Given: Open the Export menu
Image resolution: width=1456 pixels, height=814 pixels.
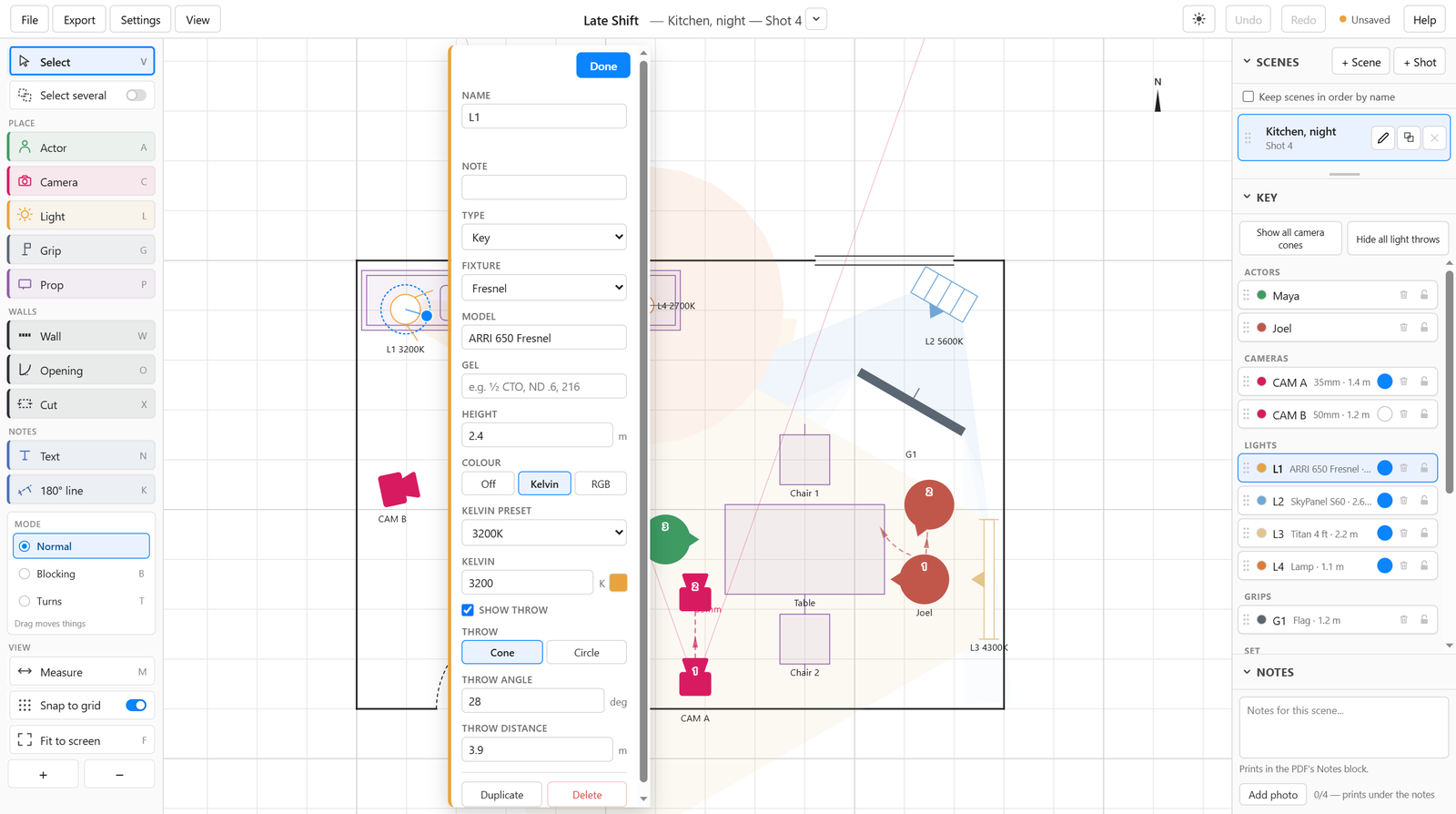Looking at the screenshot, I should pos(79,19).
